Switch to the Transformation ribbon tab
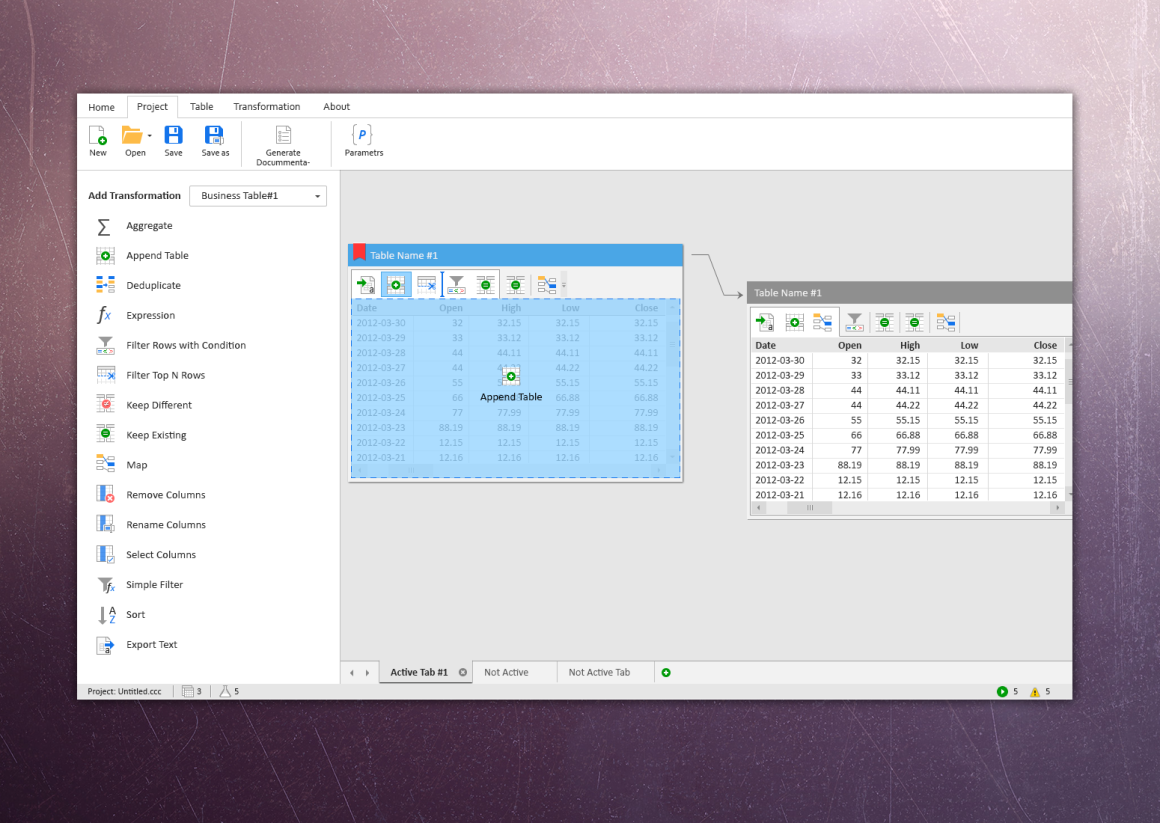Screen dimensions: 1160x823 [266, 106]
